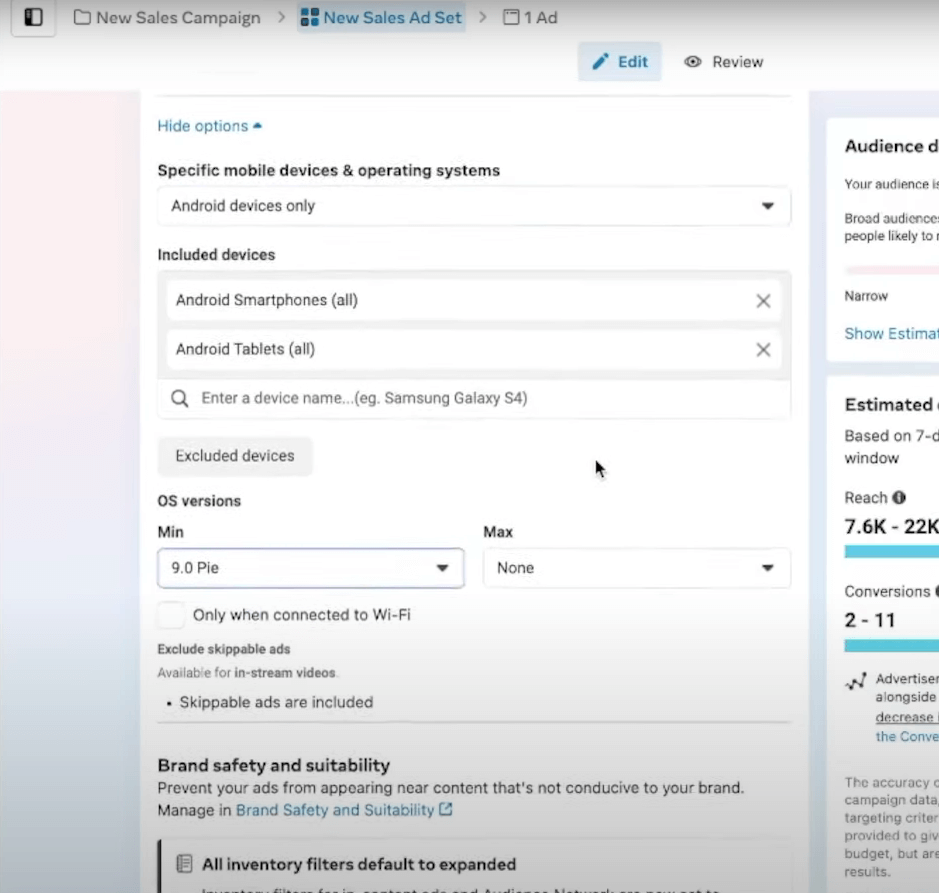
Task: Click the in-stream videos text
Action: pos(284,673)
